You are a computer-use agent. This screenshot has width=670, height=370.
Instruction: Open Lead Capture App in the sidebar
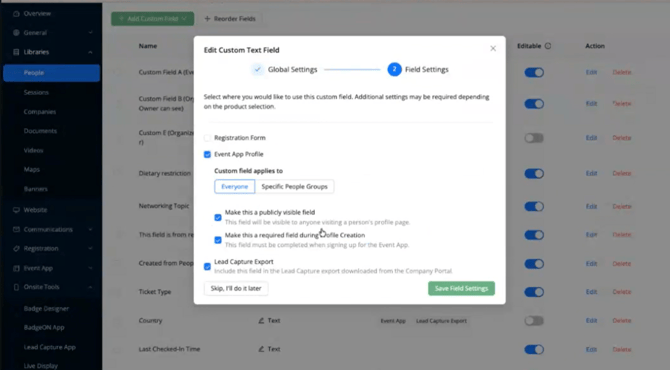(50, 347)
